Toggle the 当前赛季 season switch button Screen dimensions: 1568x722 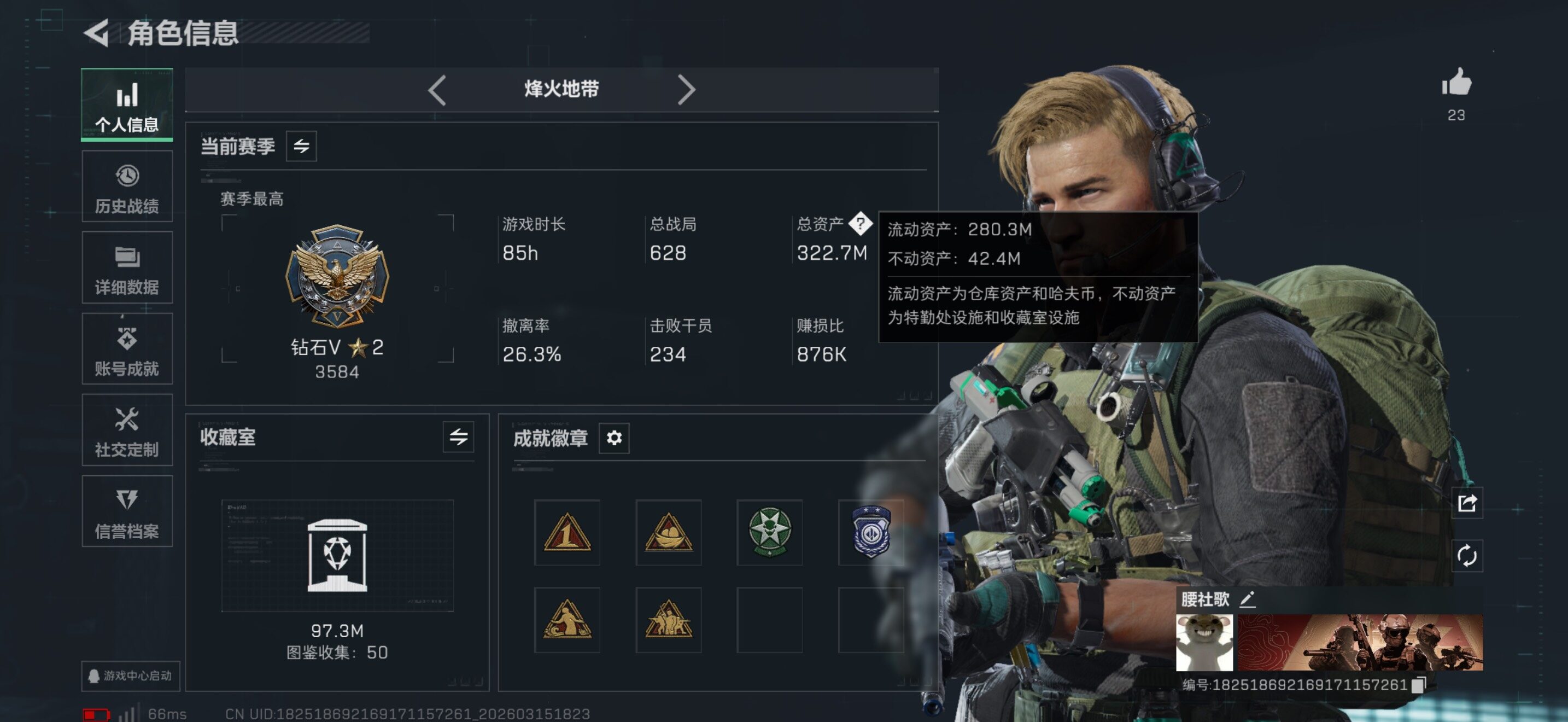click(301, 146)
